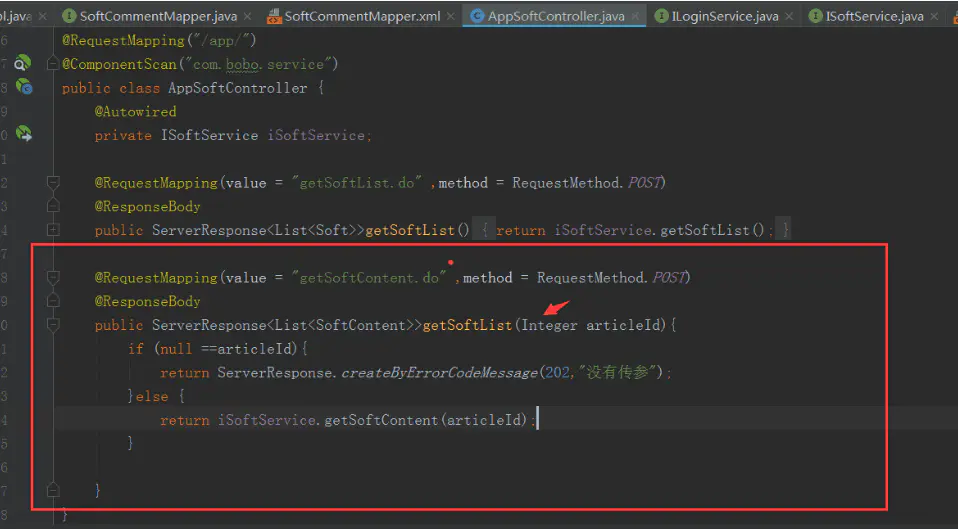Click the articleId parameter in the method signature
Screen dimensions: 958x529
623,325
